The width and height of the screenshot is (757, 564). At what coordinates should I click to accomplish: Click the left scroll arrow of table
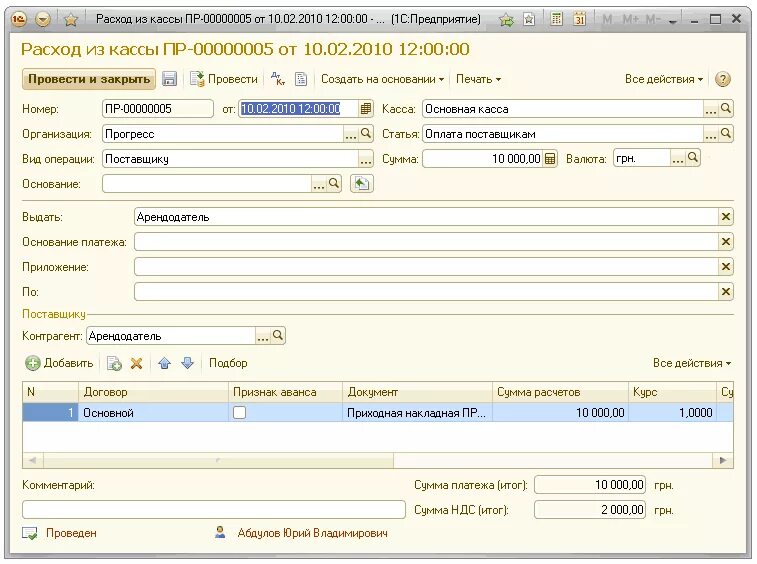point(33,461)
